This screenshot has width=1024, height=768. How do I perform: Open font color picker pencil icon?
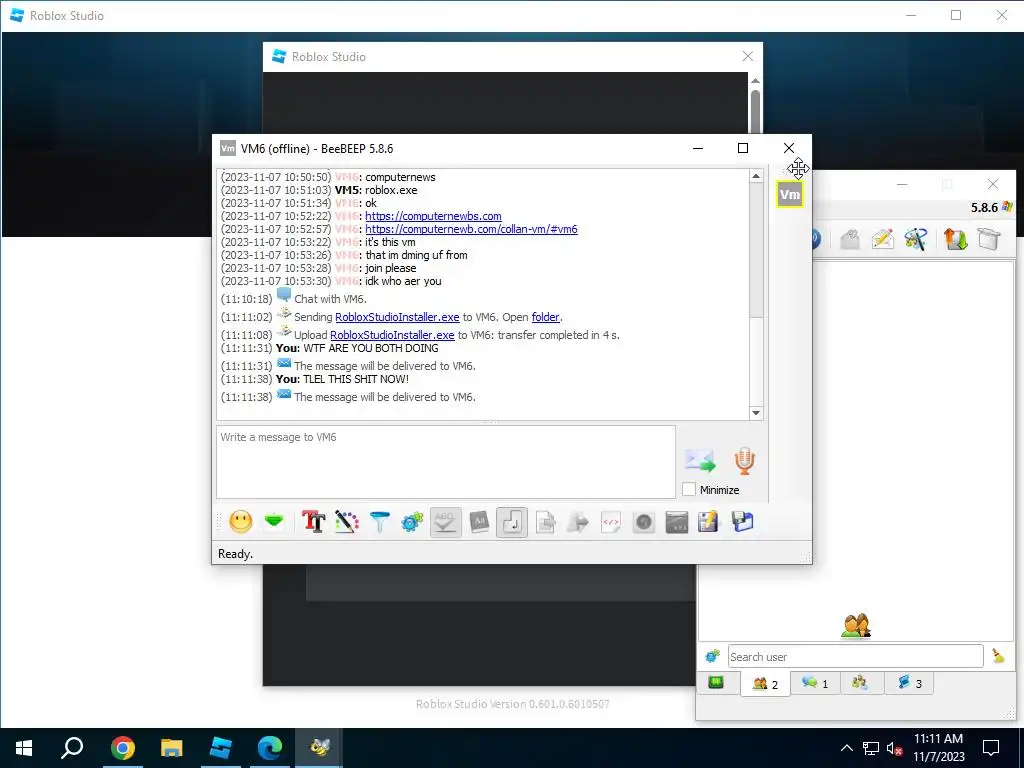347,522
